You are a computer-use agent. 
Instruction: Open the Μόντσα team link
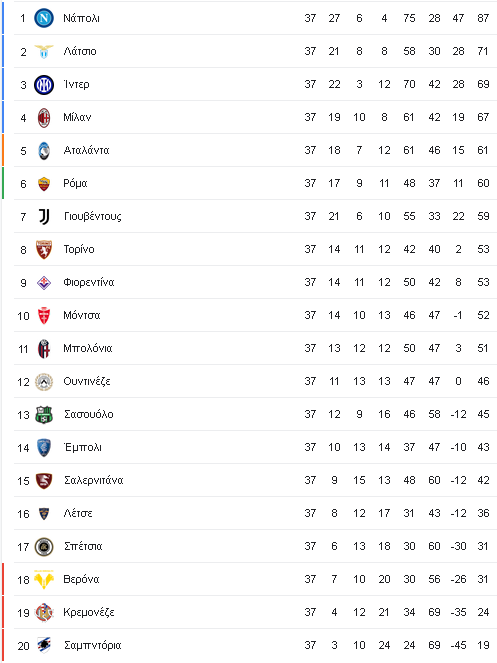(x=82, y=315)
